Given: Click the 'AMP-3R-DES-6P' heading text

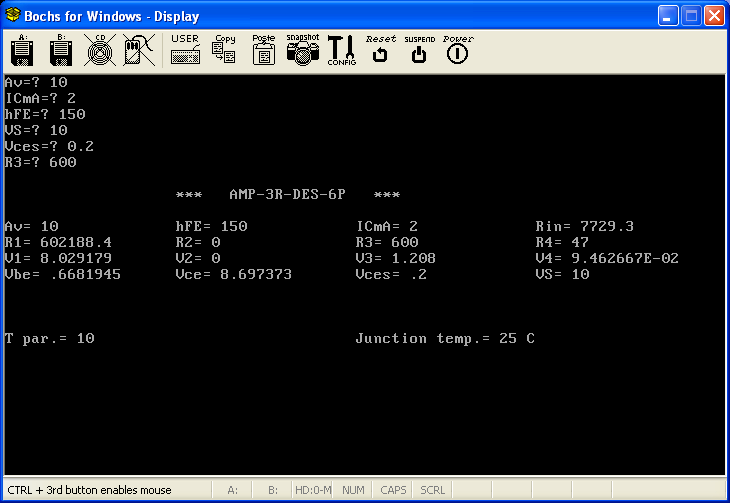Looking at the screenshot, I should (x=287, y=194).
